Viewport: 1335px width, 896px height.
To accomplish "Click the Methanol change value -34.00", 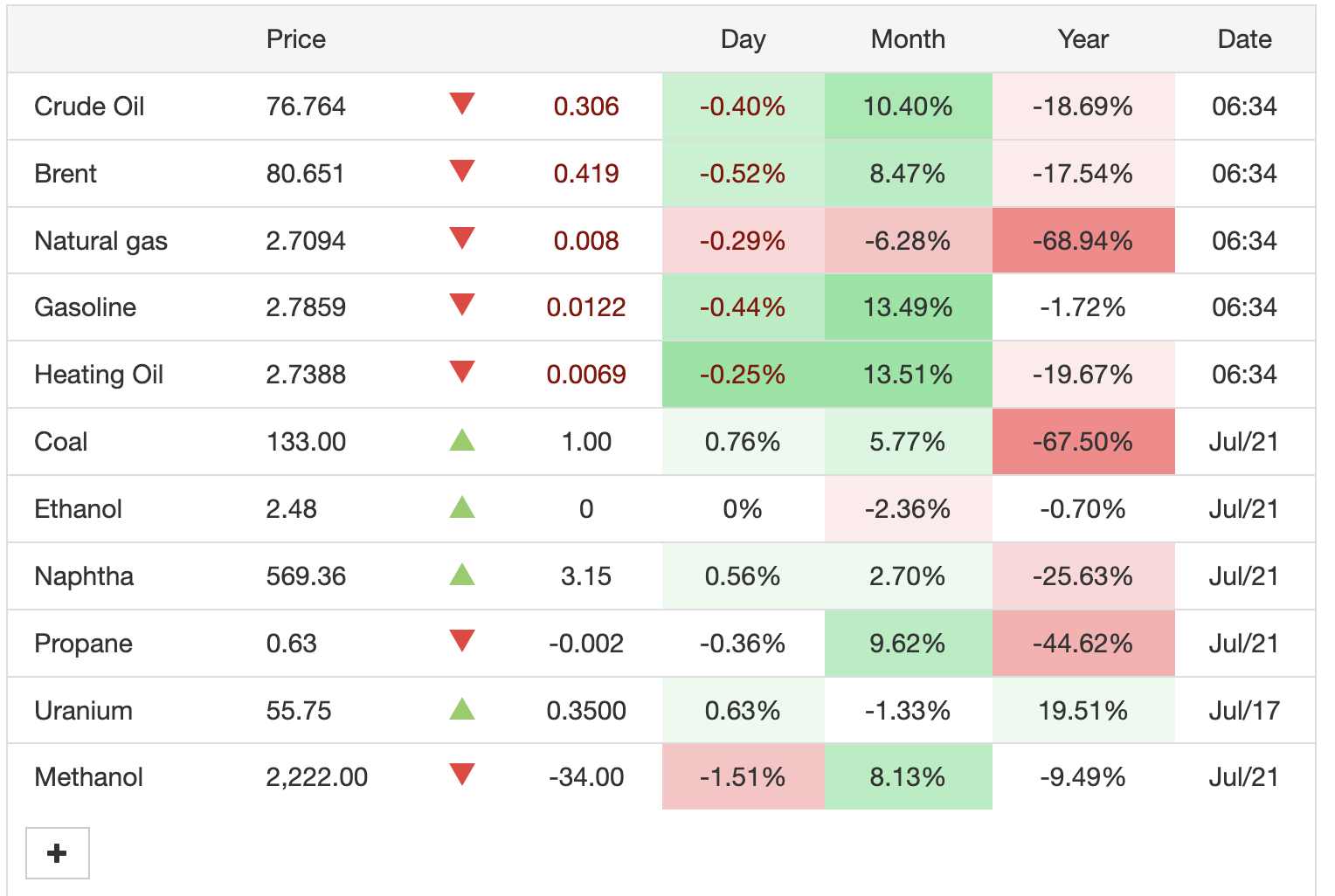I will pyautogui.click(x=586, y=777).
